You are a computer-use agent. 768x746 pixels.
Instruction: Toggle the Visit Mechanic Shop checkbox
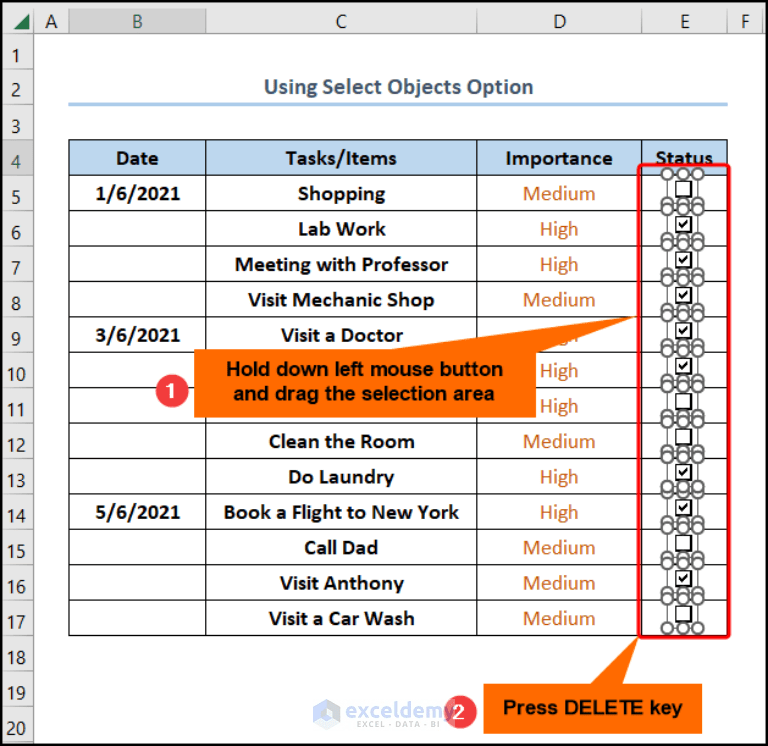[x=683, y=295]
